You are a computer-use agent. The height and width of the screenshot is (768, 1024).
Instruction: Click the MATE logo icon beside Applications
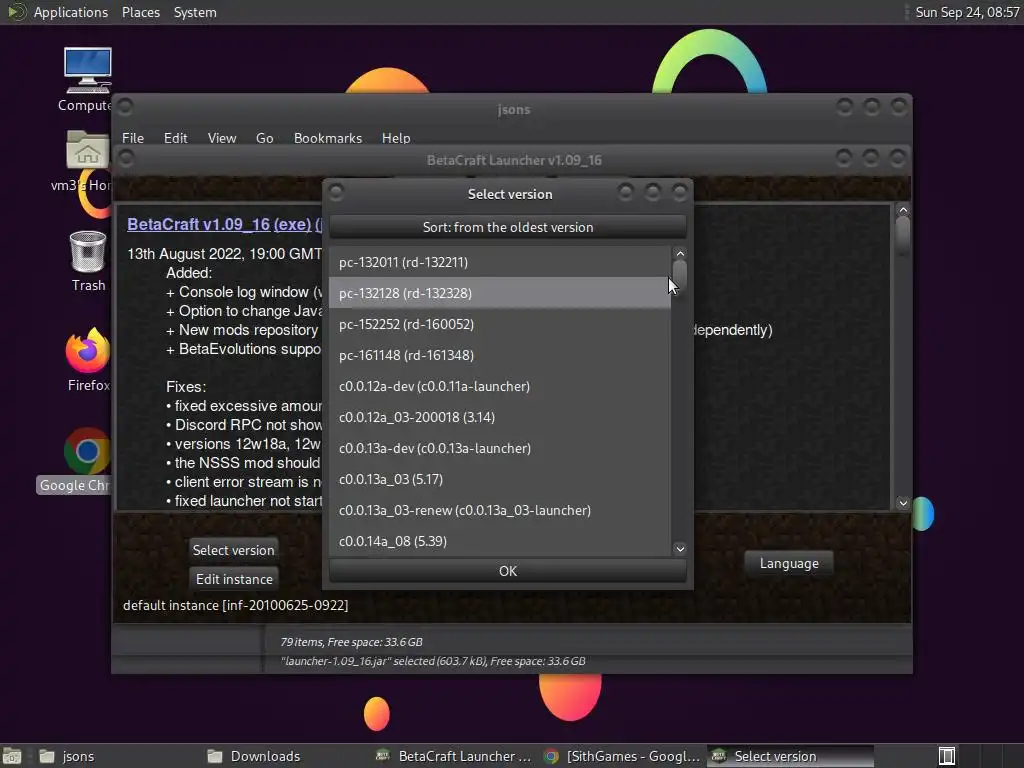[x=16, y=12]
